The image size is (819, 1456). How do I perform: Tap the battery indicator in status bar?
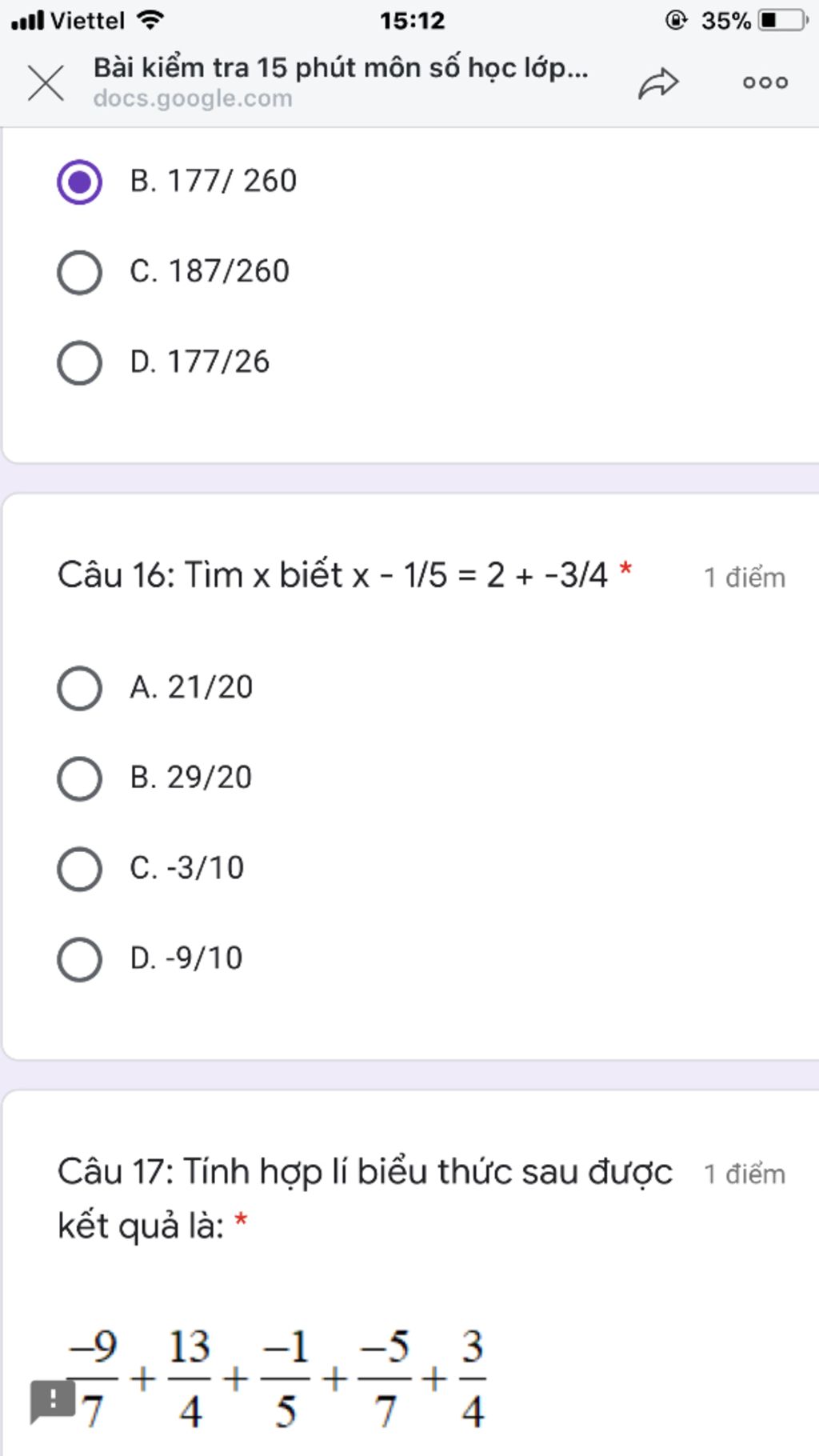(x=784, y=20)
